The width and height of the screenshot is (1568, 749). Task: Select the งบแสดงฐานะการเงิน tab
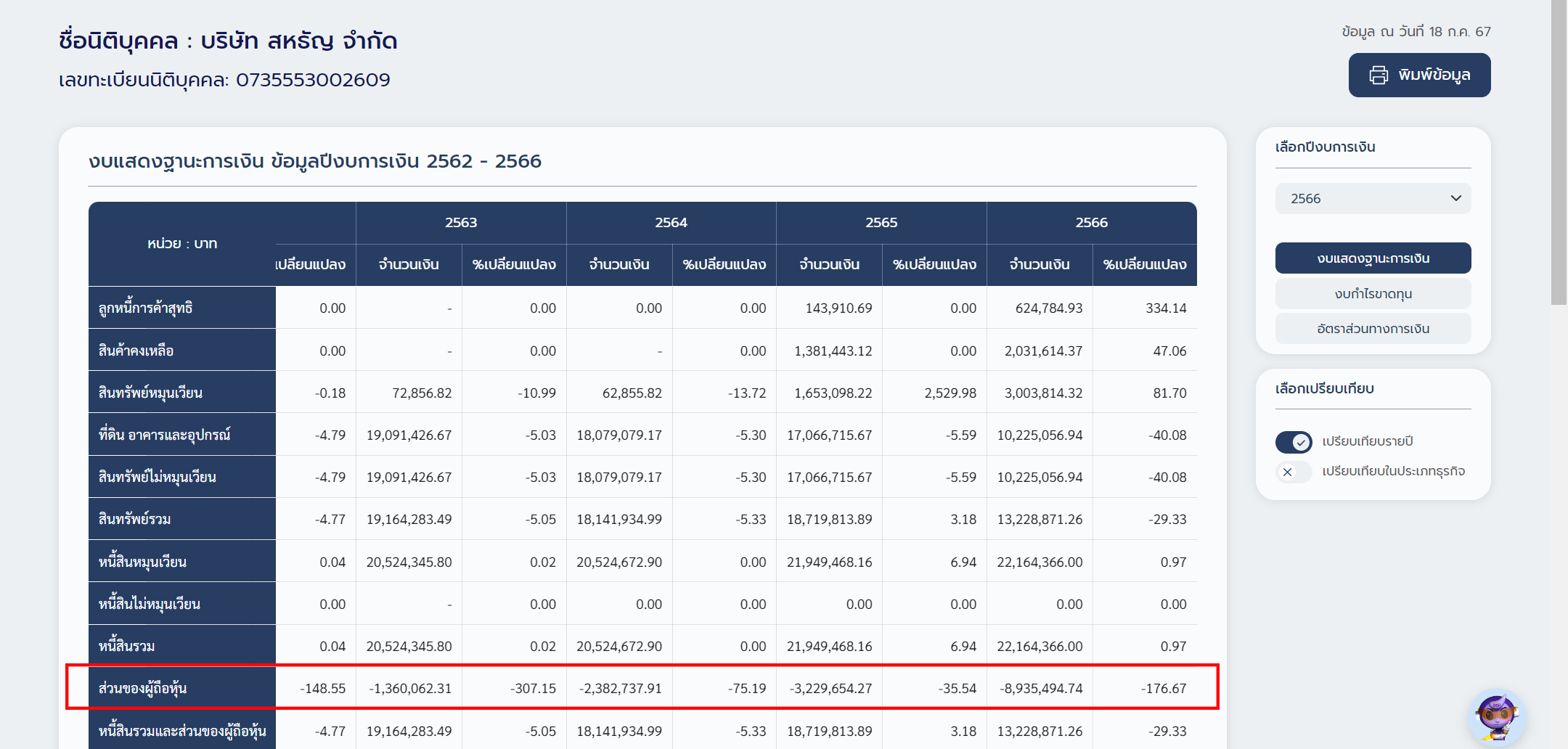click(x=1372, y=258)
